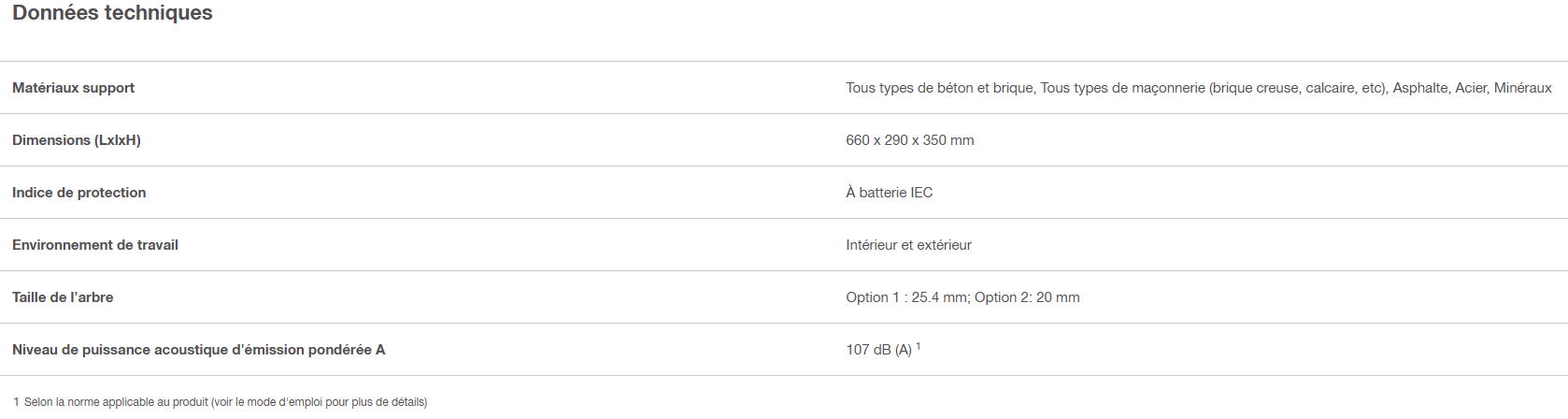Click "Tous types de béton et brique" text

coord(939,88)
